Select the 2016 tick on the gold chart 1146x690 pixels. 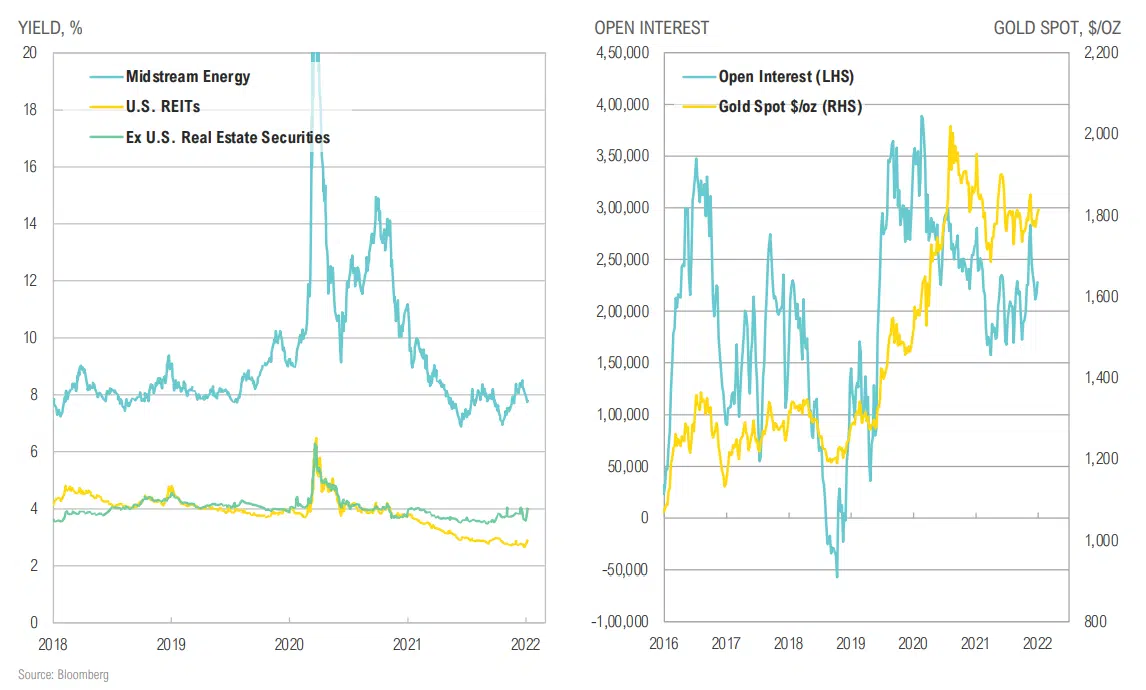click(663, 644)
